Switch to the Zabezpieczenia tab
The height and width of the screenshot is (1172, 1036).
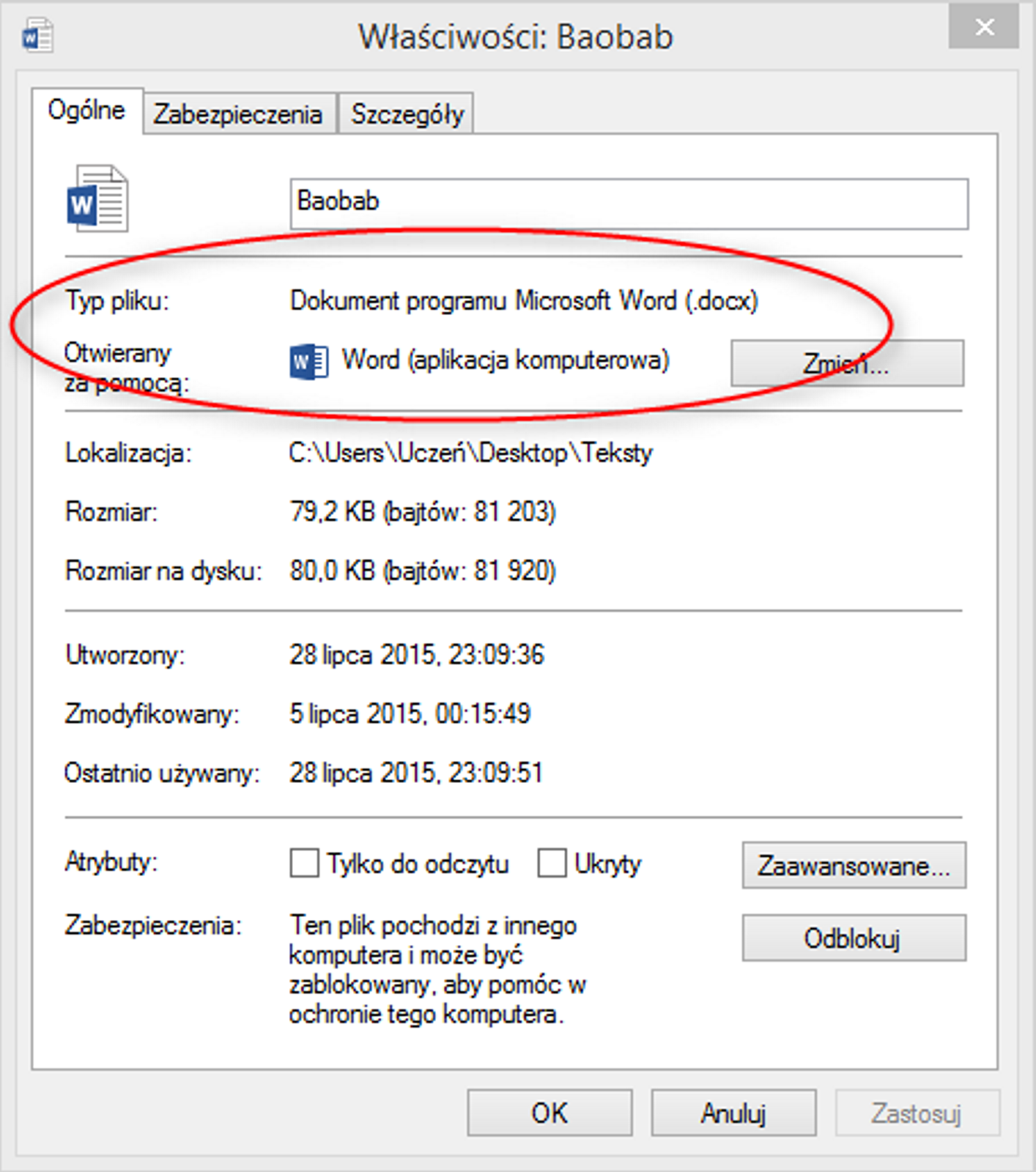[238, 114]
